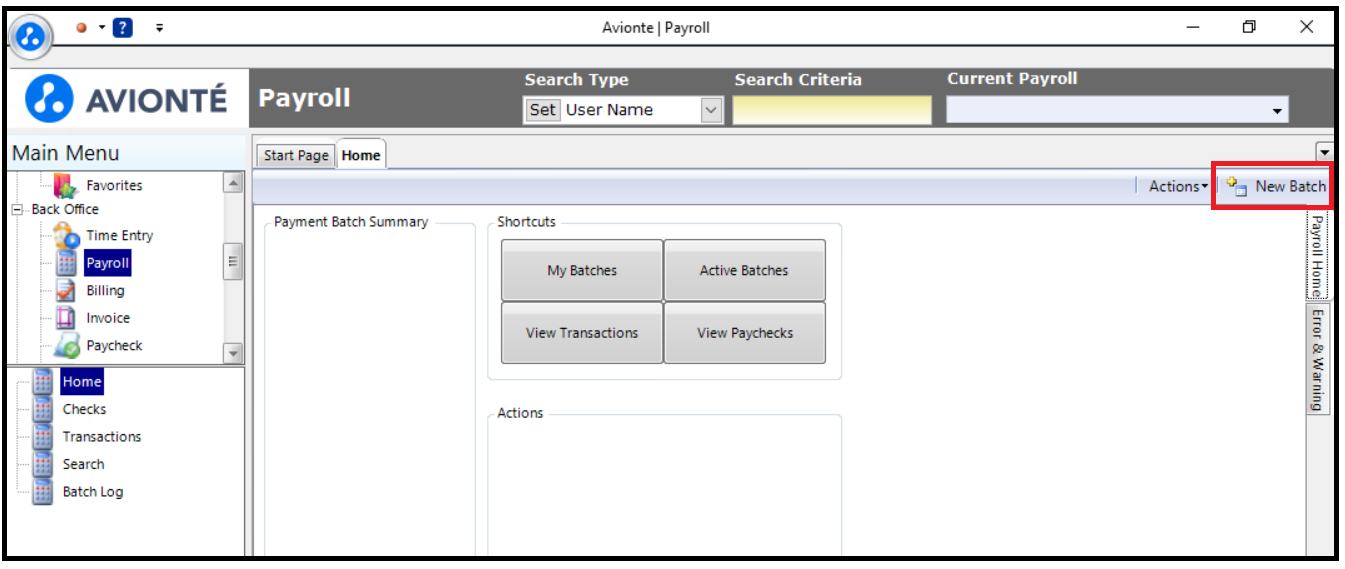This screenshot has width=1345, height=569.
Task: Open the Error & Warning side tab
Action: 1318,359
